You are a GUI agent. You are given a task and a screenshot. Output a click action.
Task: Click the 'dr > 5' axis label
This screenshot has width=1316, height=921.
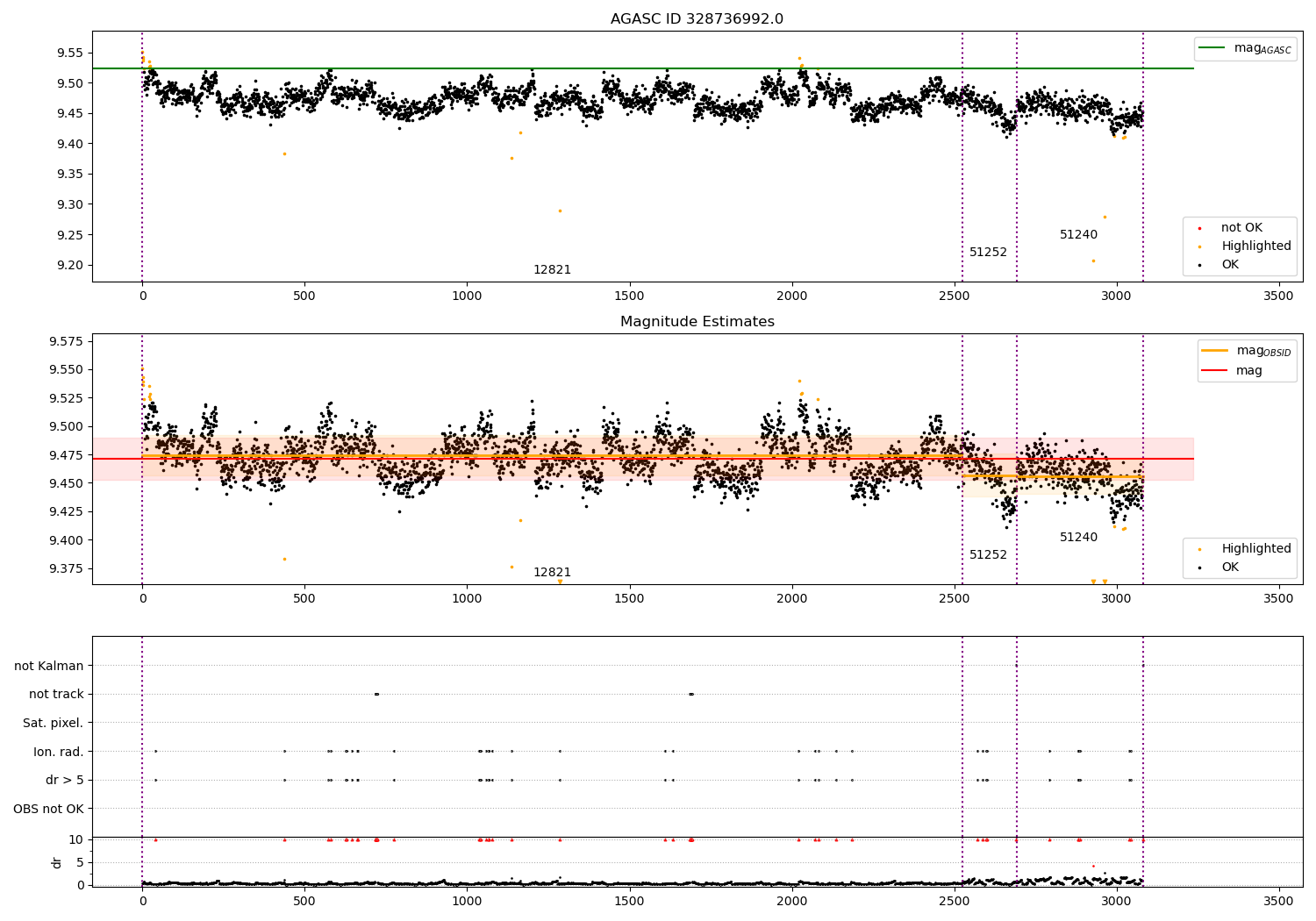point(65,781)
